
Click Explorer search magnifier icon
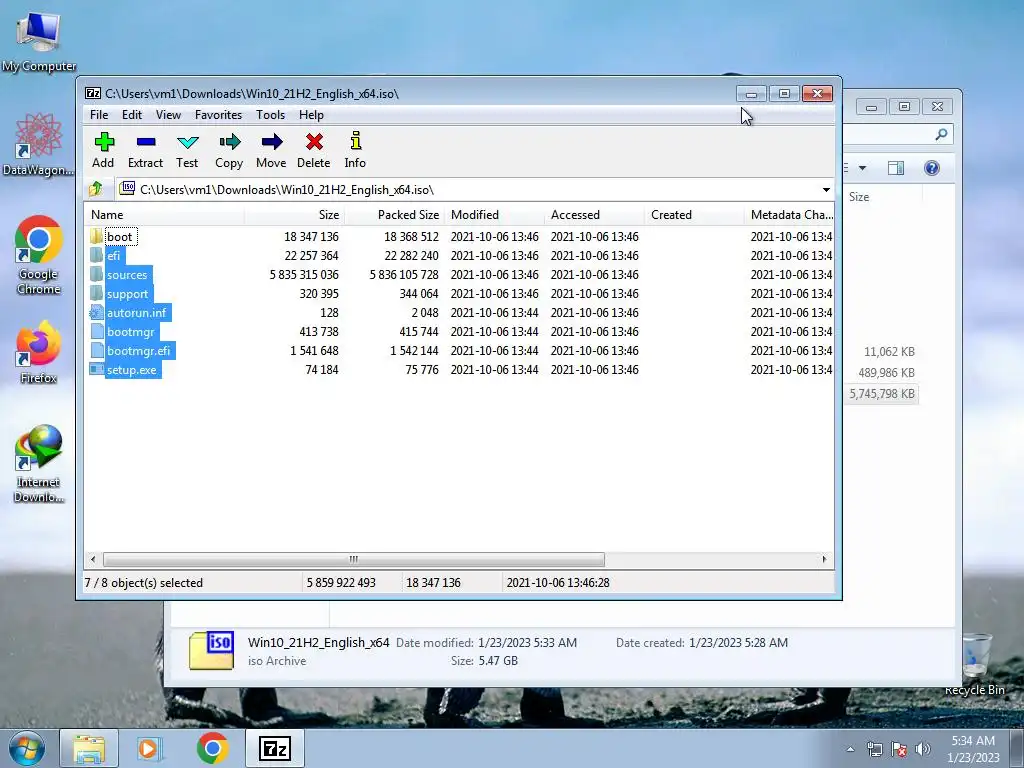(941, 135)
